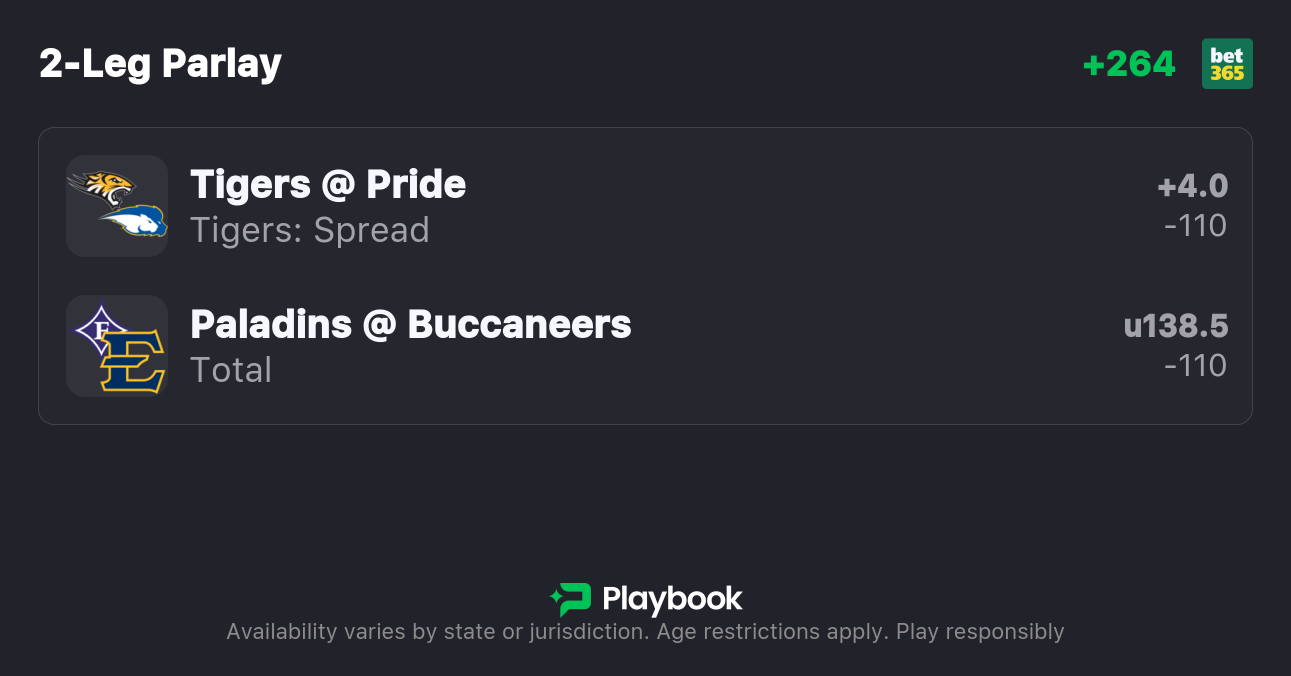The height and width of the screenshot is (676, 1291).
Task: Click the blue Pride team logo
Action: point(134,221)
